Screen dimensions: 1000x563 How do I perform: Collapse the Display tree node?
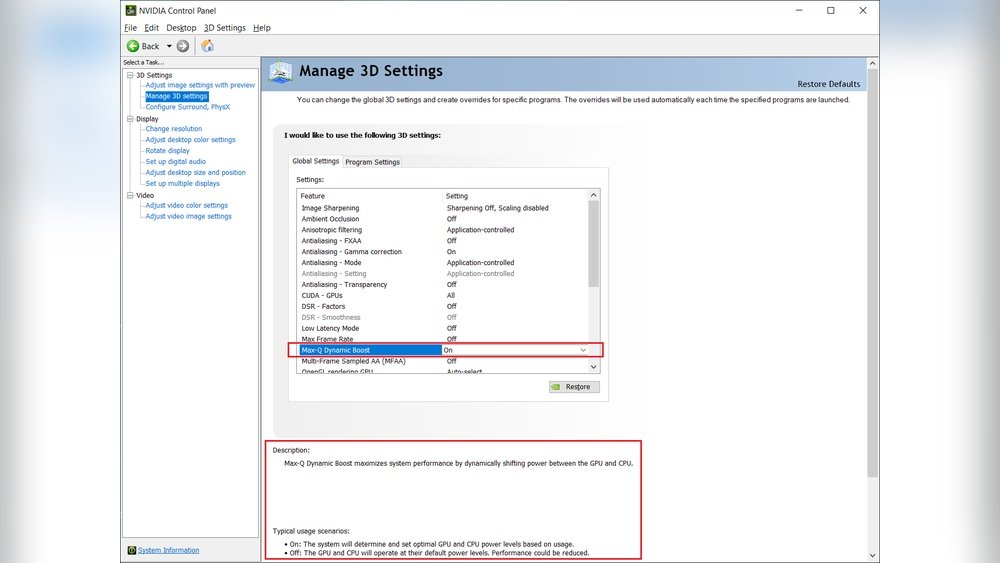(x=130, y=119)
